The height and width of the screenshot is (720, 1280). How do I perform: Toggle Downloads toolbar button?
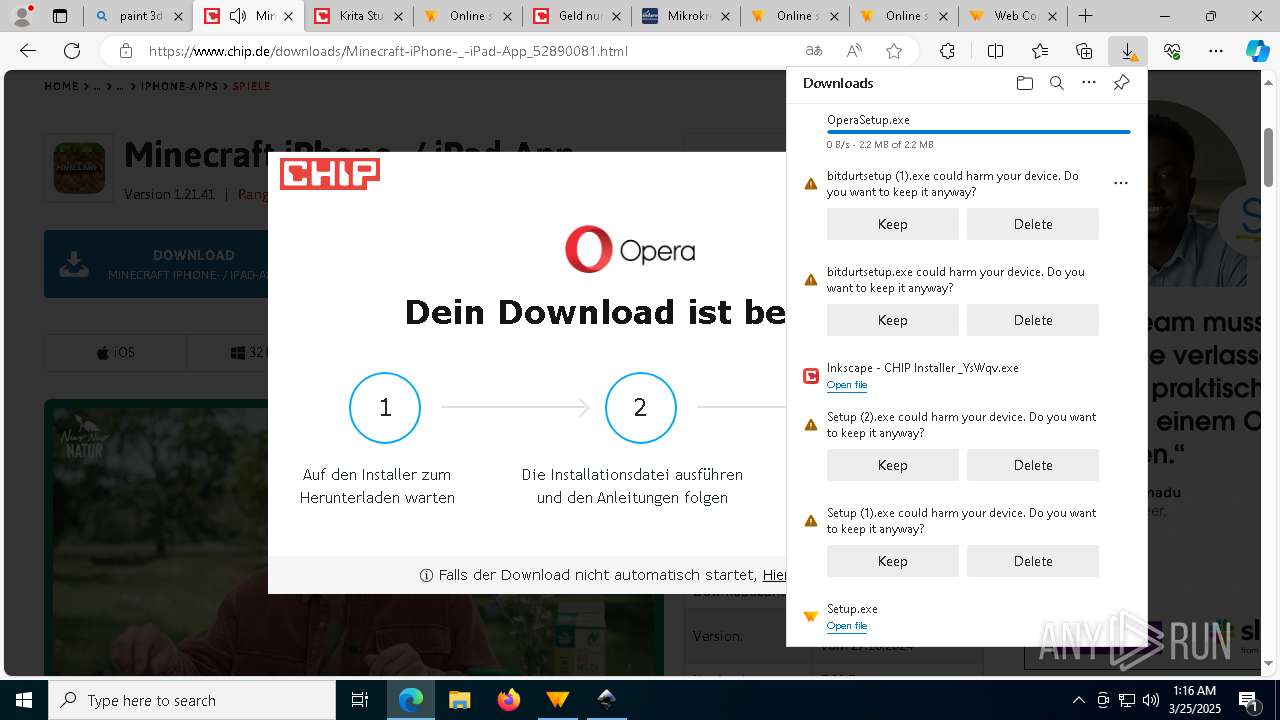point(1128,51)
